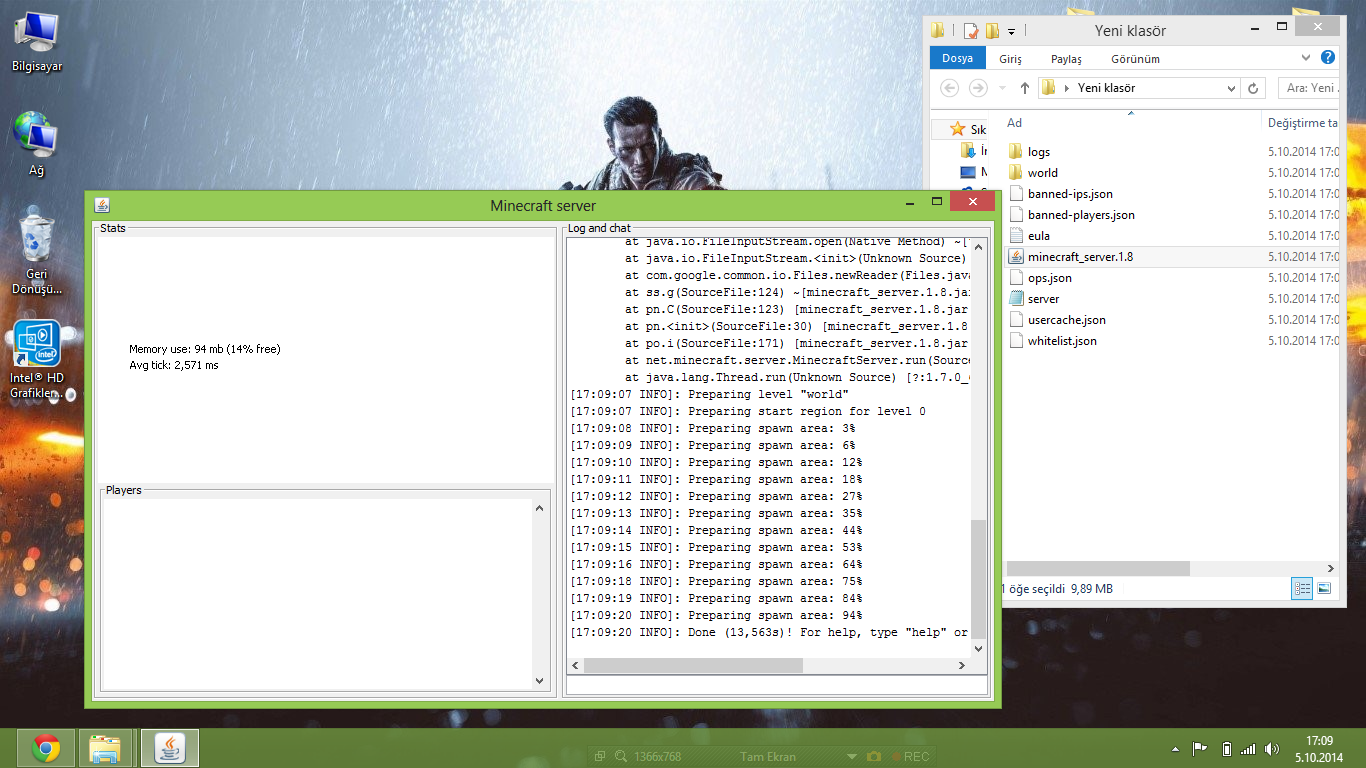This screenshot has width=1366, height=768.
Task: Maximize the Minecraft server window
Action: [x=936, y=202]
